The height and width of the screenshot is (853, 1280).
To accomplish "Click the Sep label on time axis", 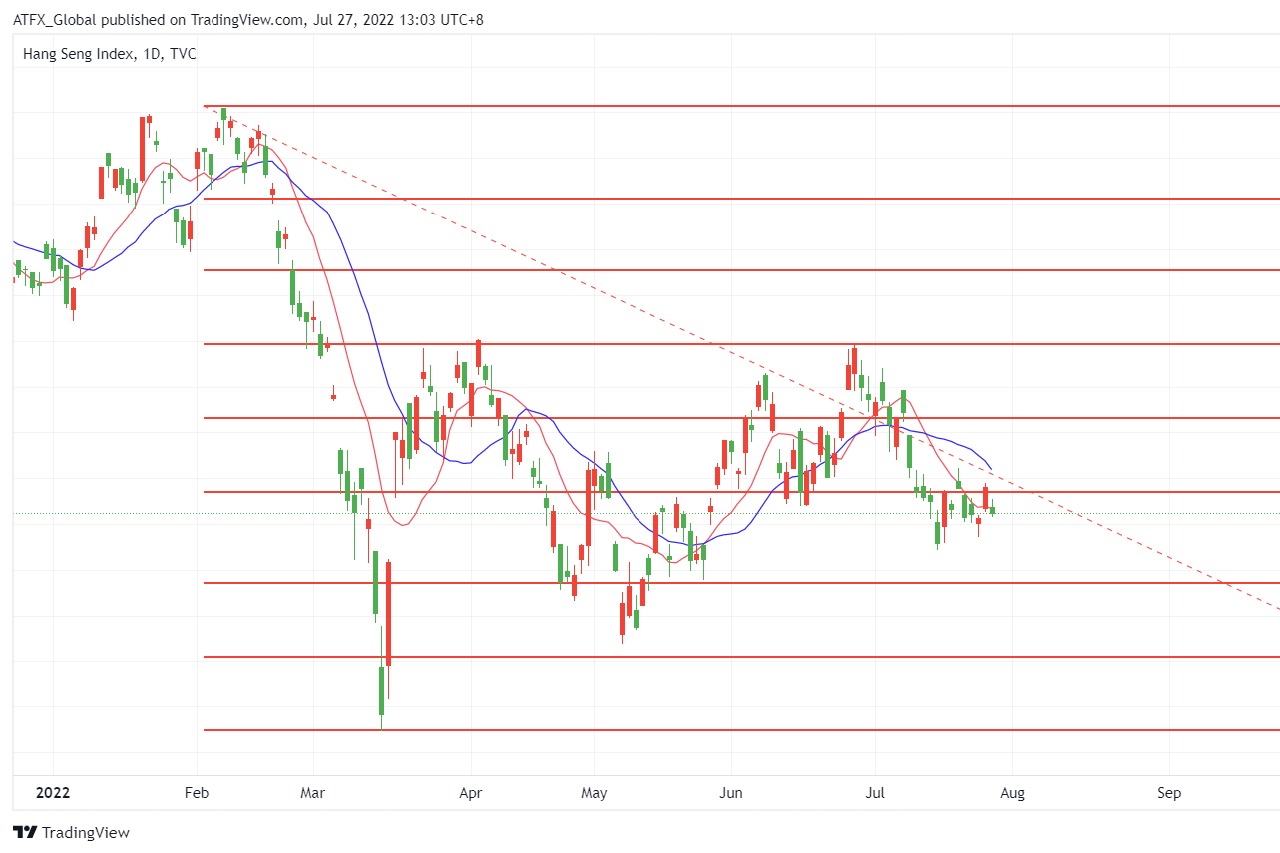I will [1169, 793].
